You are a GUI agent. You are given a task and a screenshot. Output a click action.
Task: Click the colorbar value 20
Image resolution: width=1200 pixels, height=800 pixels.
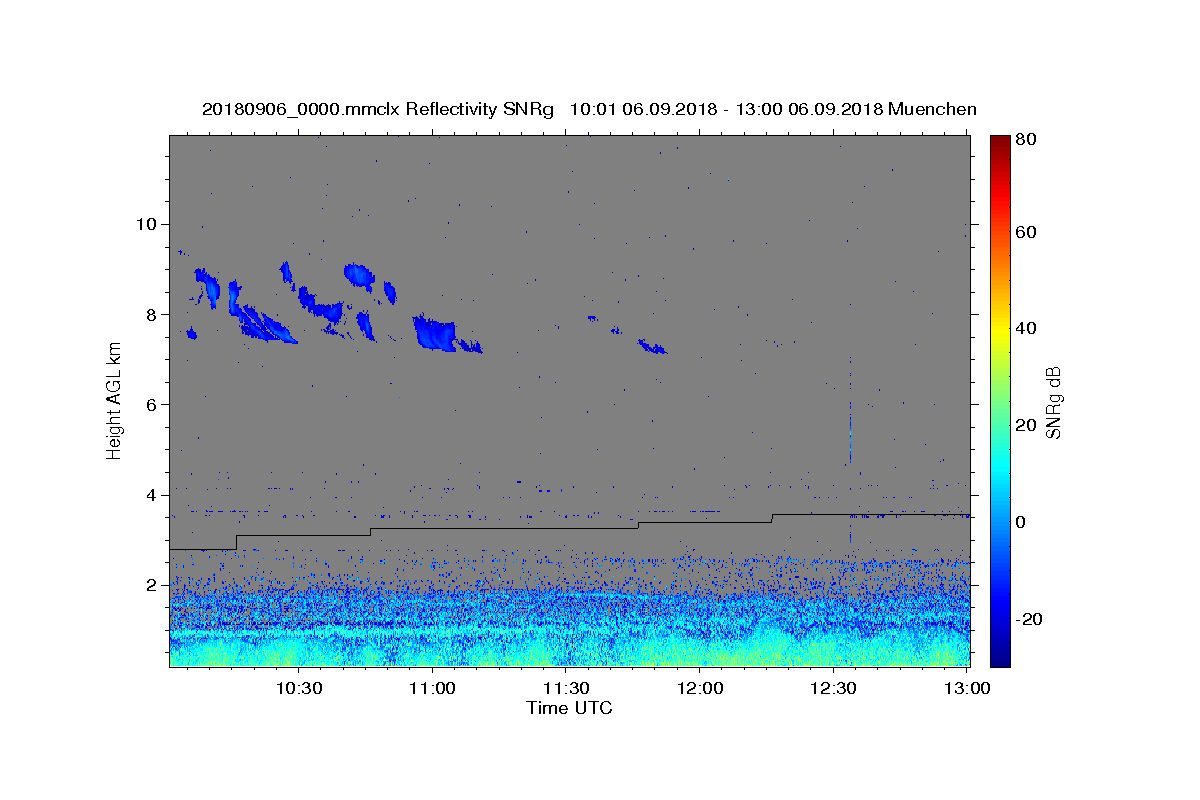(x=1027, y=425)
